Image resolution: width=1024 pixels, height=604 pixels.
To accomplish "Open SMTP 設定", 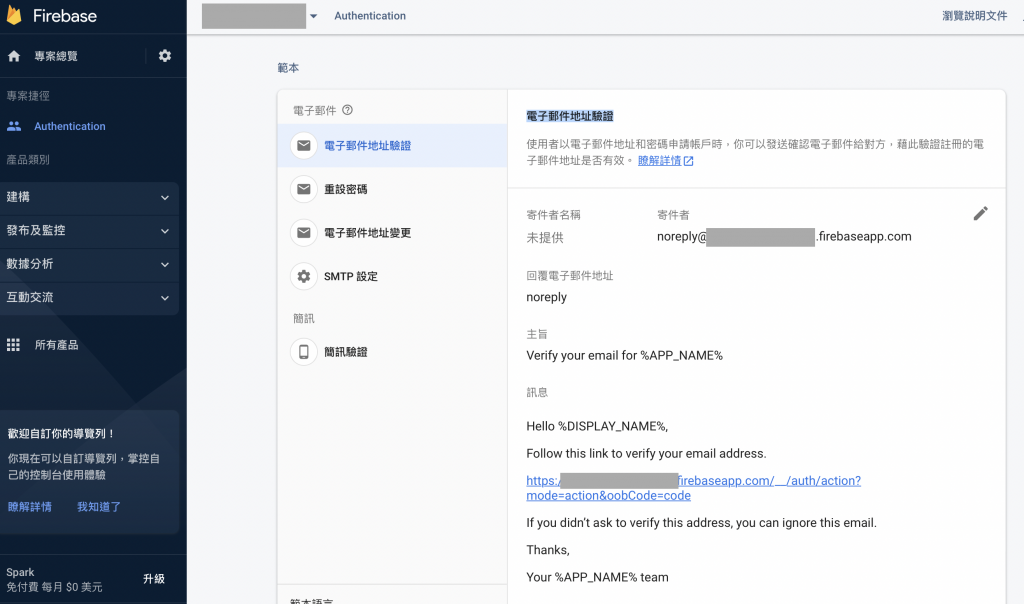I will click(392, 276).
